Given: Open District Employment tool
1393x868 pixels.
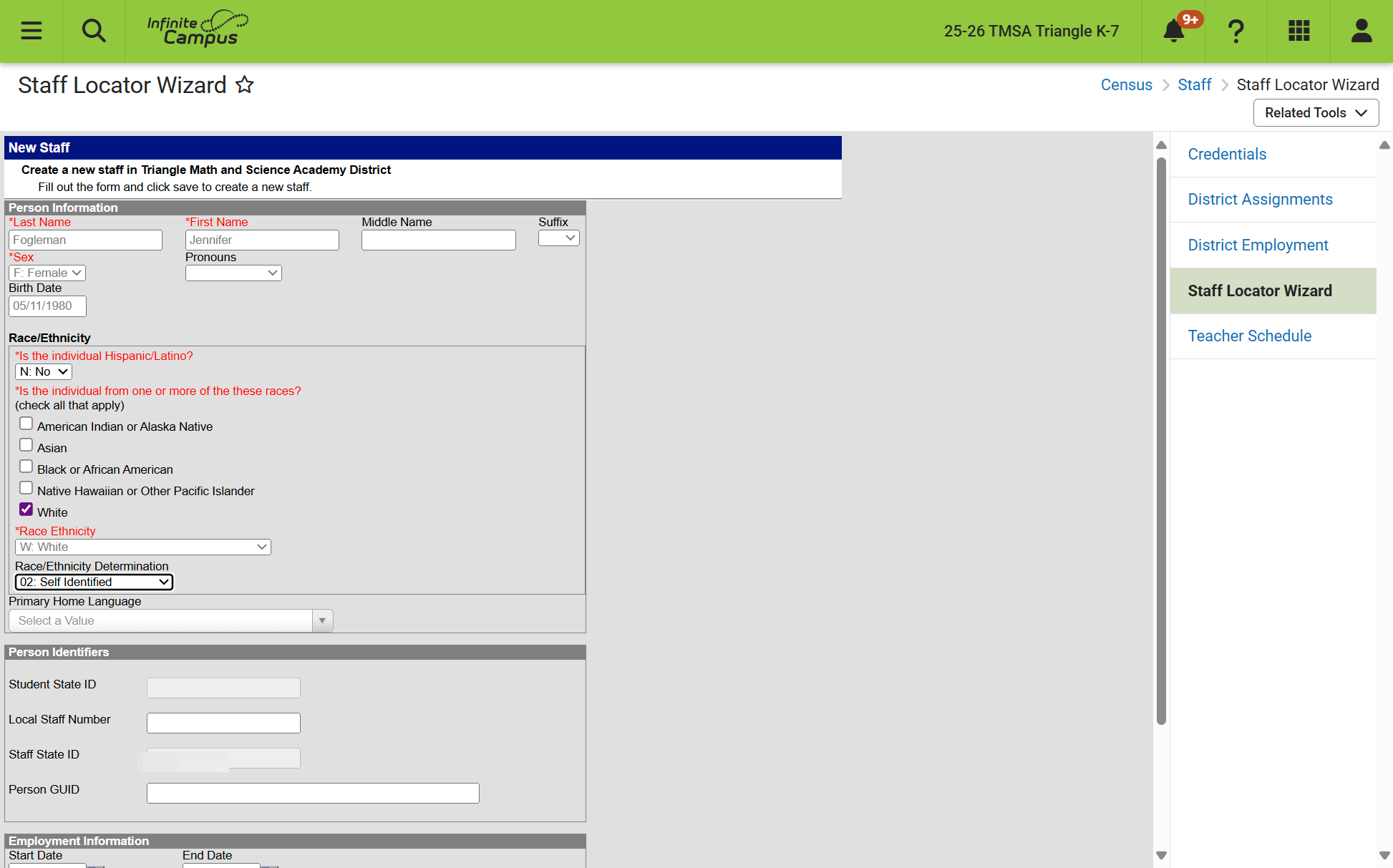Looking at the screenshot, I should (1258, 245).
